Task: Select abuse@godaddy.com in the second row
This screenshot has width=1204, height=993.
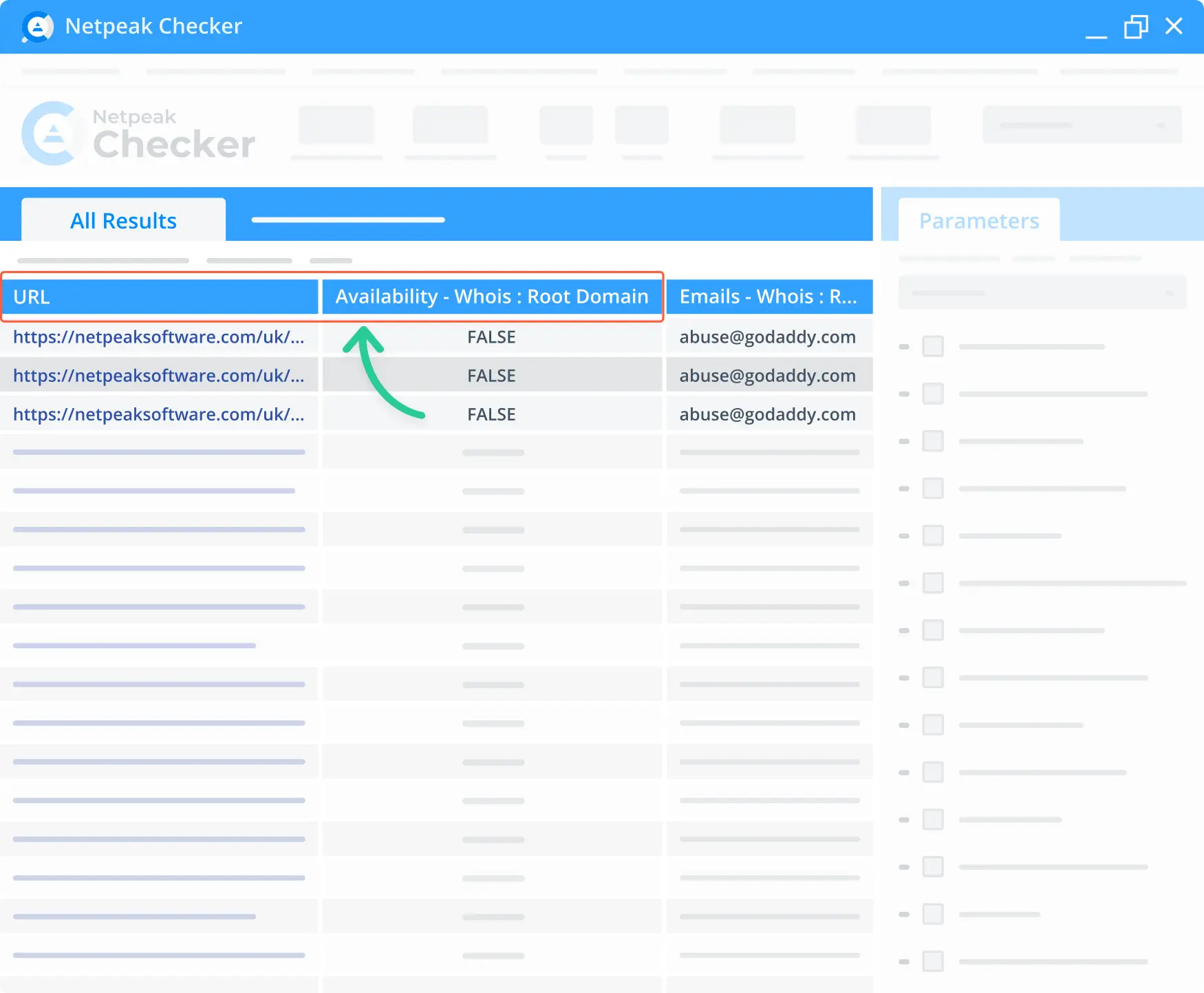Action: coord(768,376)
